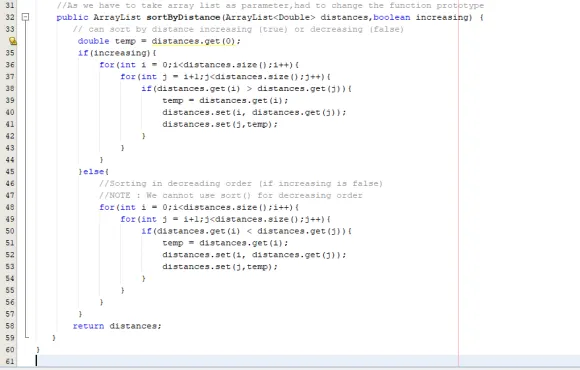580x370 pixels.
Task: Click 'distances.set(j,temp);' on line 41
Action: (x=220, y=124)
